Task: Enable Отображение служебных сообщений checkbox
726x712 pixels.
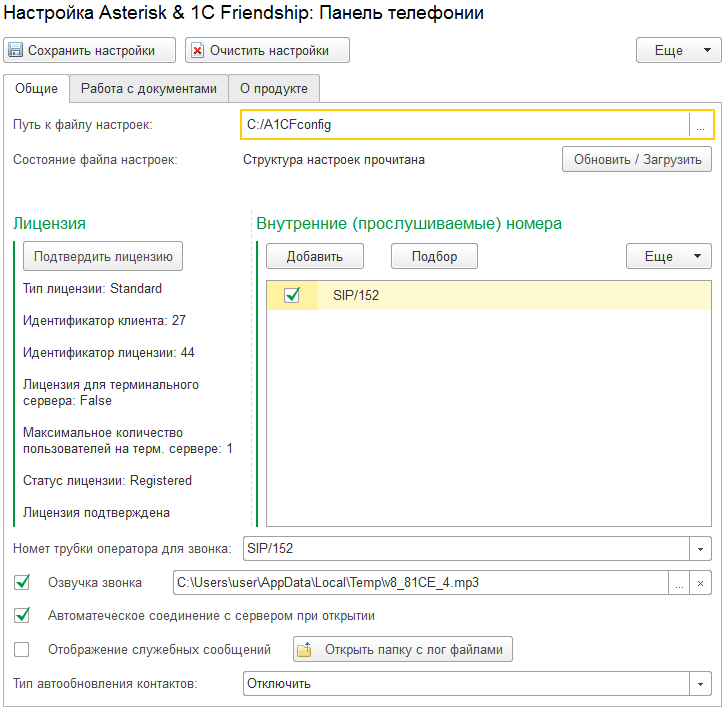Action: tap(22, 650)
